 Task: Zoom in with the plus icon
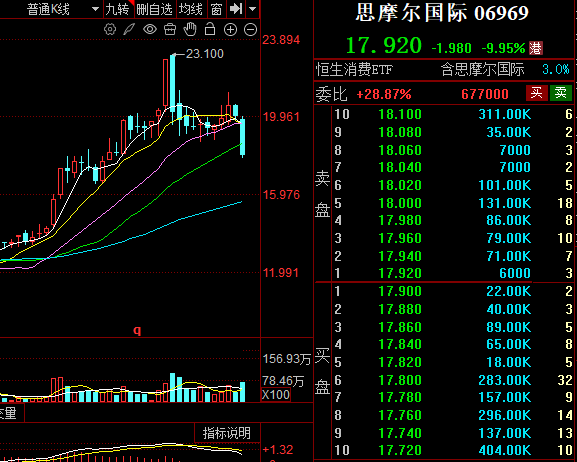click(x=230, y=29)
